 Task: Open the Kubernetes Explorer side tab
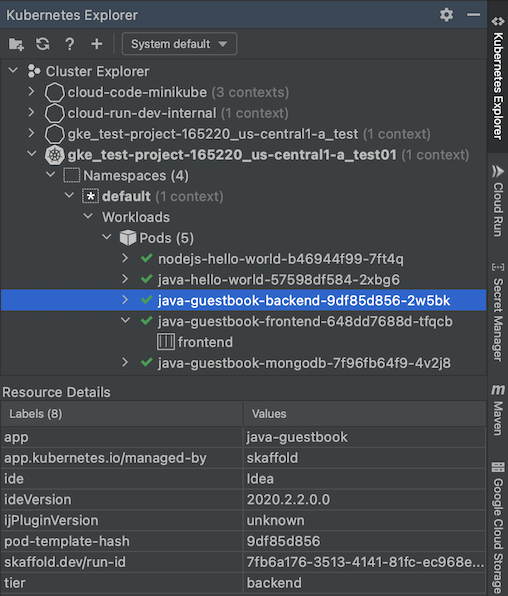pos(498,78)
